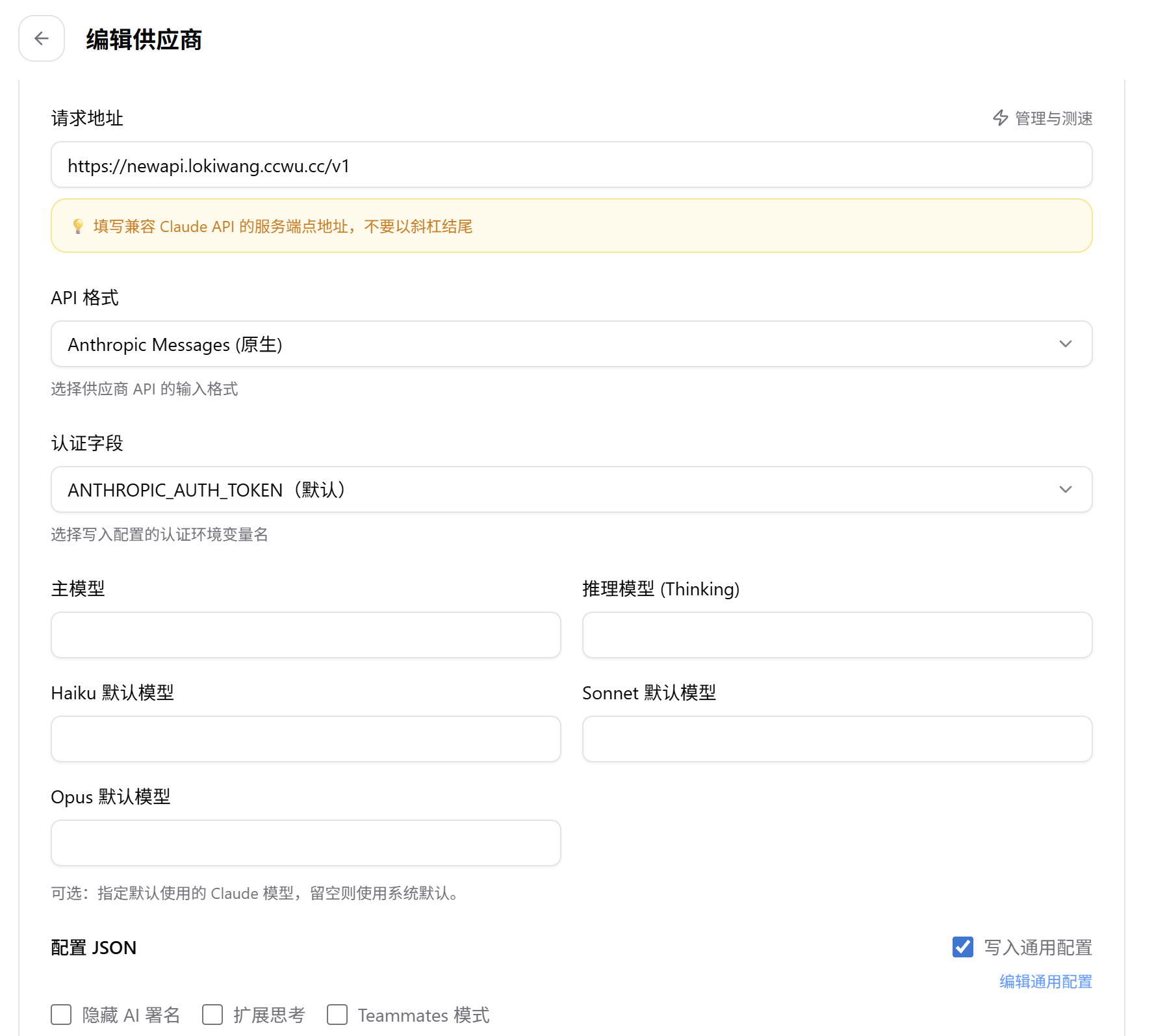Open the 认证字段 dropdown
1154x1036 pixels.
pyautogui.click(x=572, y=489)
